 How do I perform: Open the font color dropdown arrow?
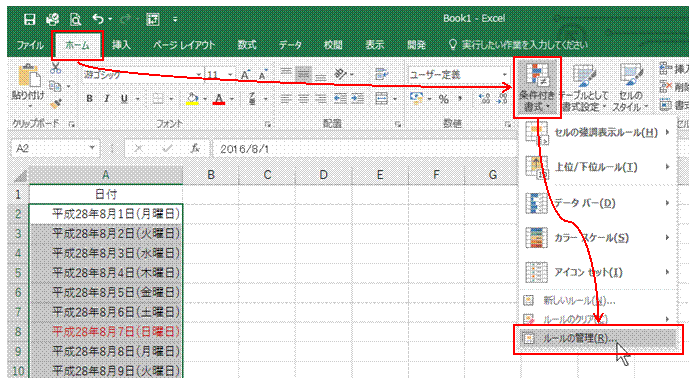click(x=231, y=99)
